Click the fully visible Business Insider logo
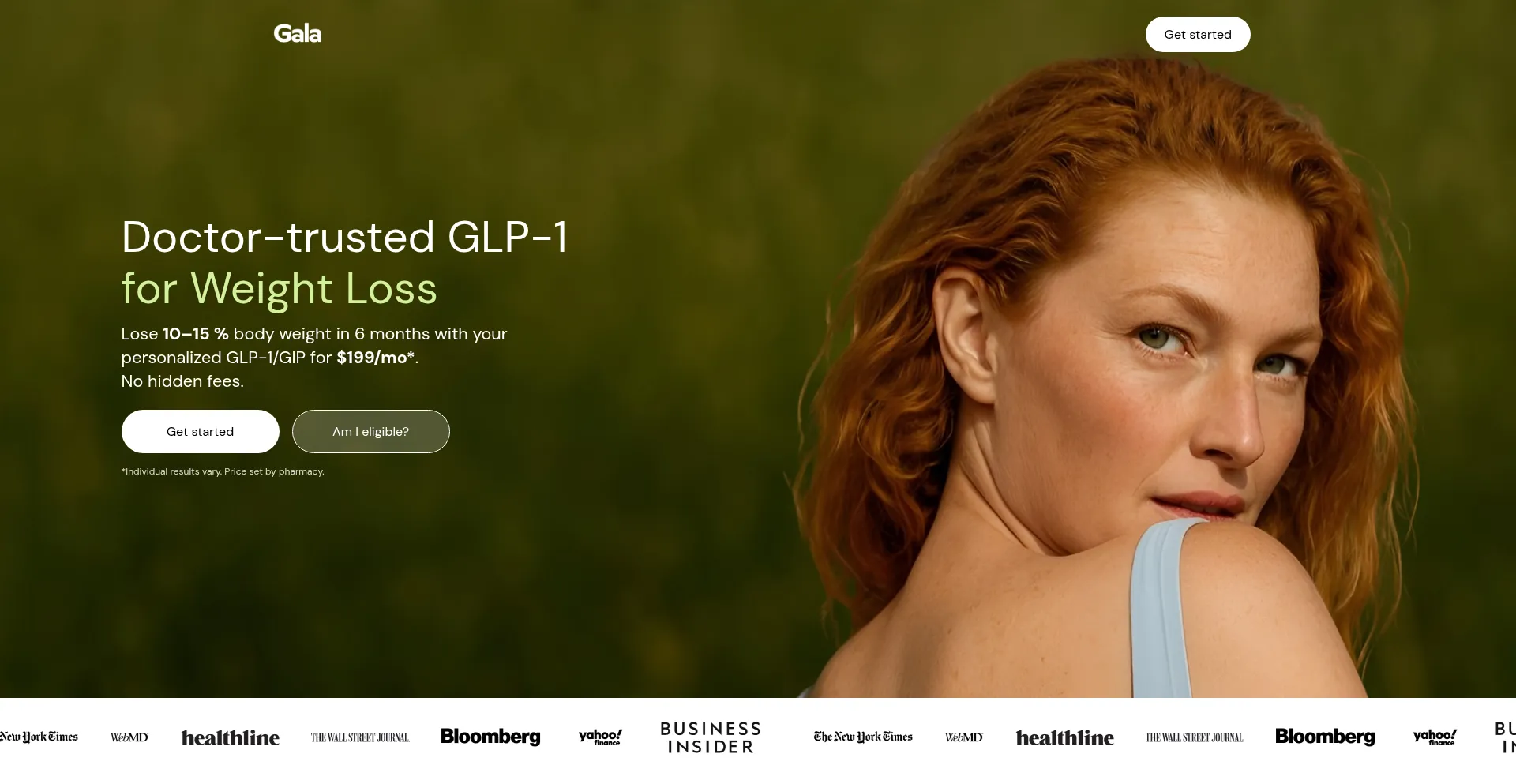The width and height of the screenshot is (1516, 784). [x=711, y=737]
